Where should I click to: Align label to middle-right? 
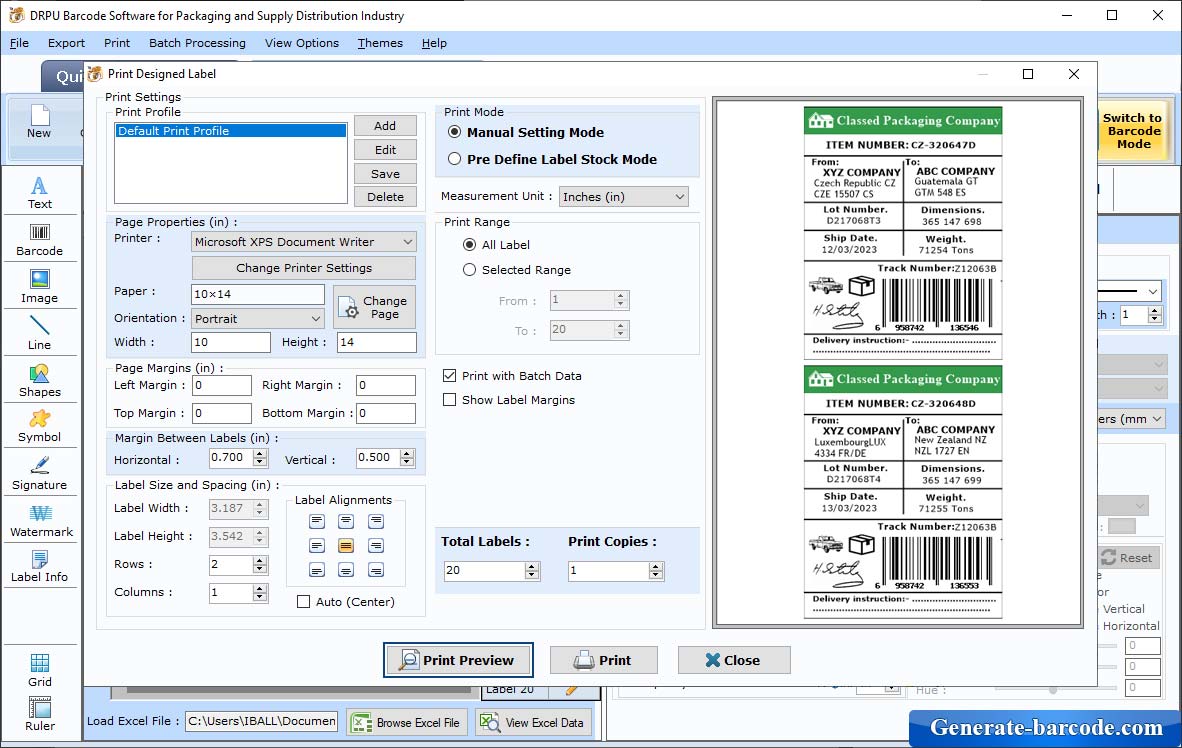(x=376, y=545)
